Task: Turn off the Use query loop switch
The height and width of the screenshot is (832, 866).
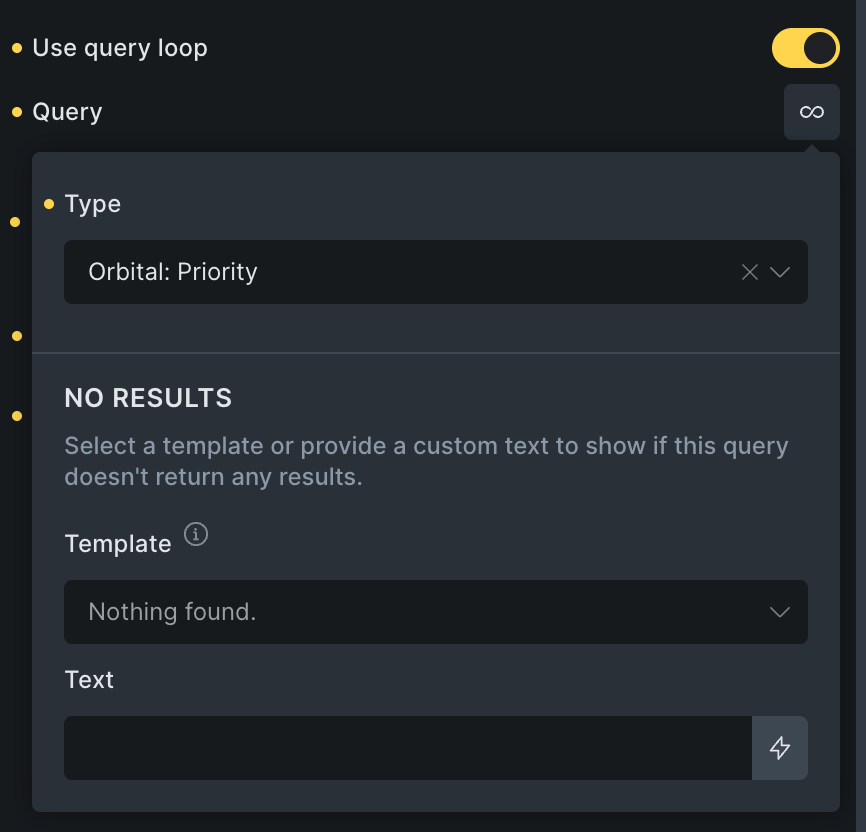Action: coord(805,48)
